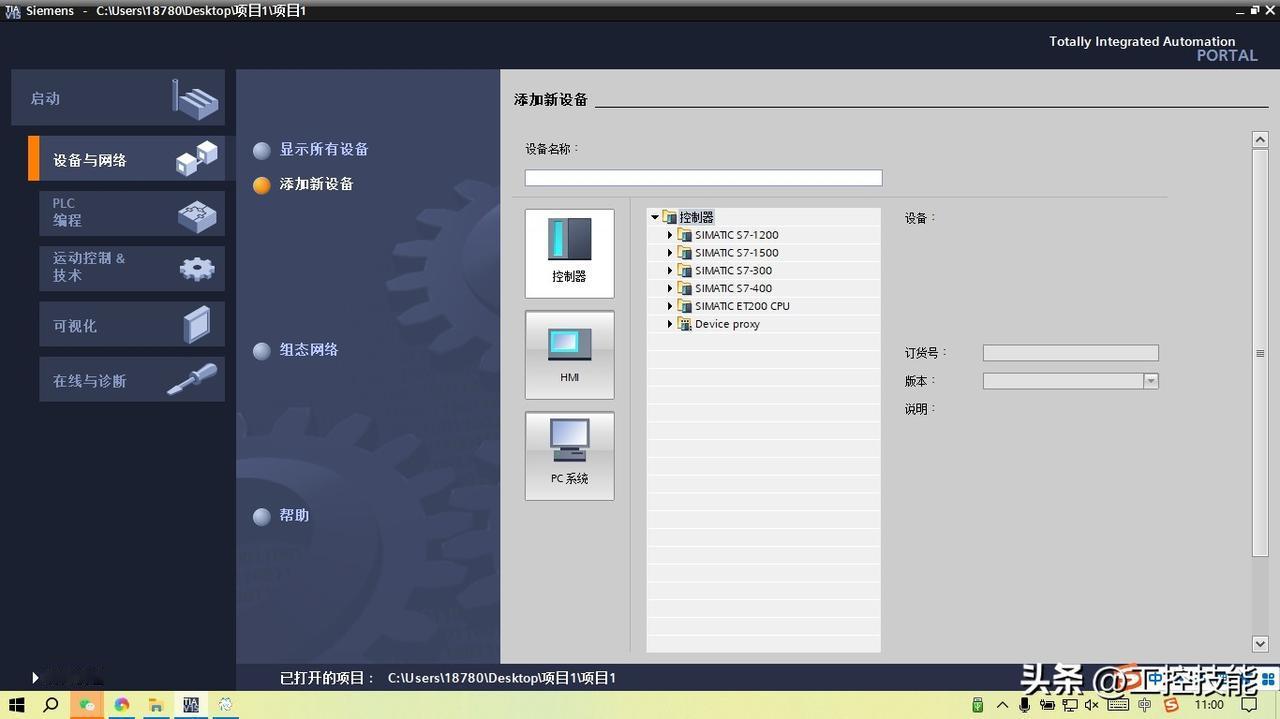Click the scrollbar down arrow
This screenshot has width=1280, height=719.
point(1260,644)
